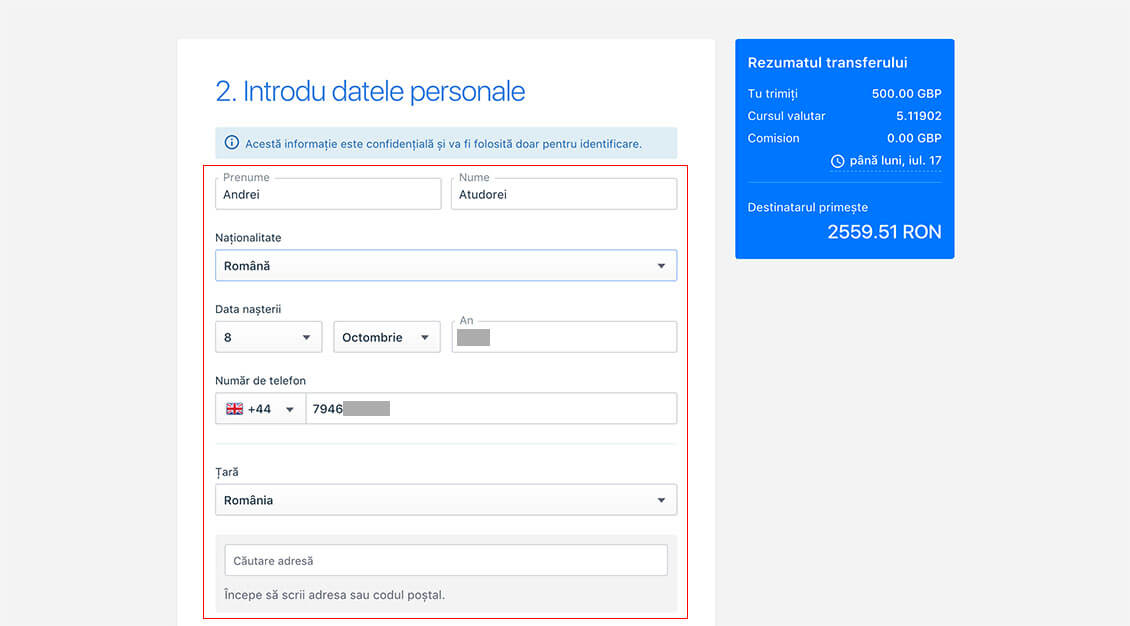Click the heading 2. Introdu datele personale
This screenshot has height=626, width=1130.
[x=370, y=91]
